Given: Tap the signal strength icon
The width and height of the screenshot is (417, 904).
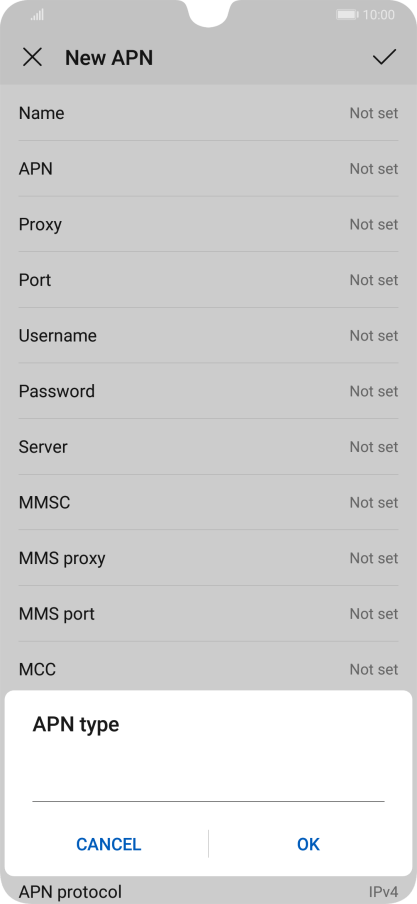Looking at the screenshot, I should [x=37, y=15].
